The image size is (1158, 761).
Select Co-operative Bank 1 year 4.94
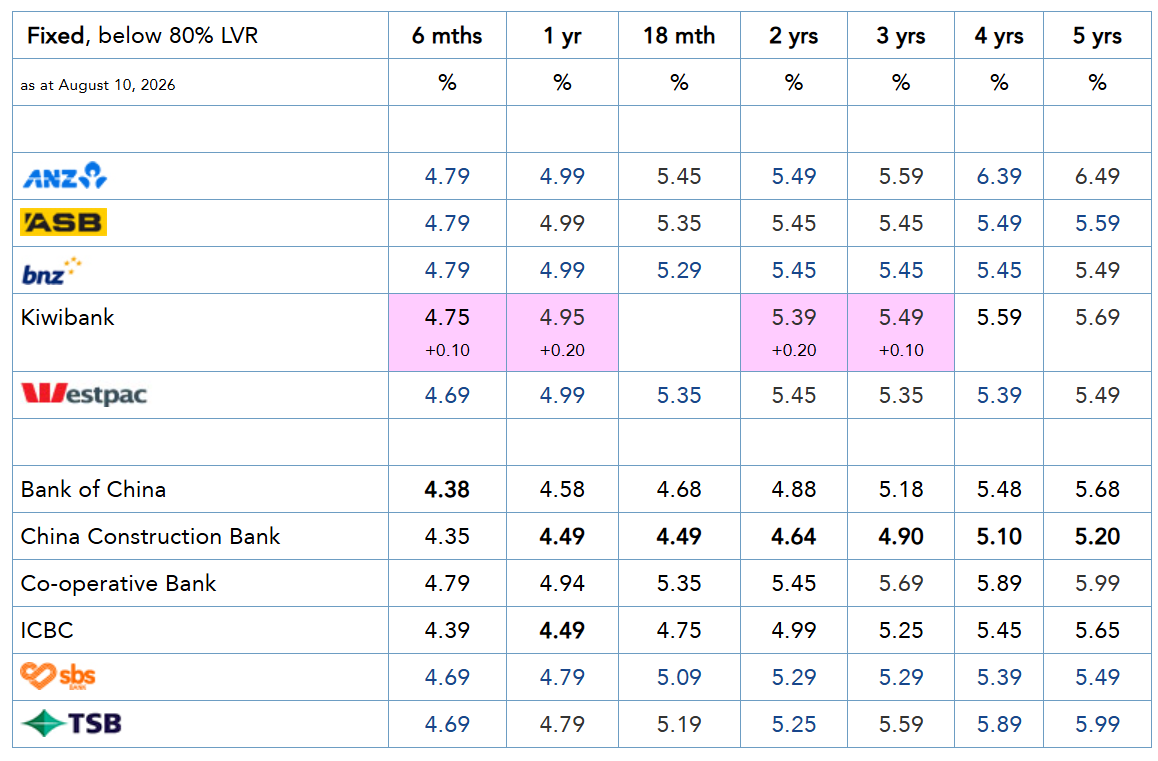[x=562, y=584]
